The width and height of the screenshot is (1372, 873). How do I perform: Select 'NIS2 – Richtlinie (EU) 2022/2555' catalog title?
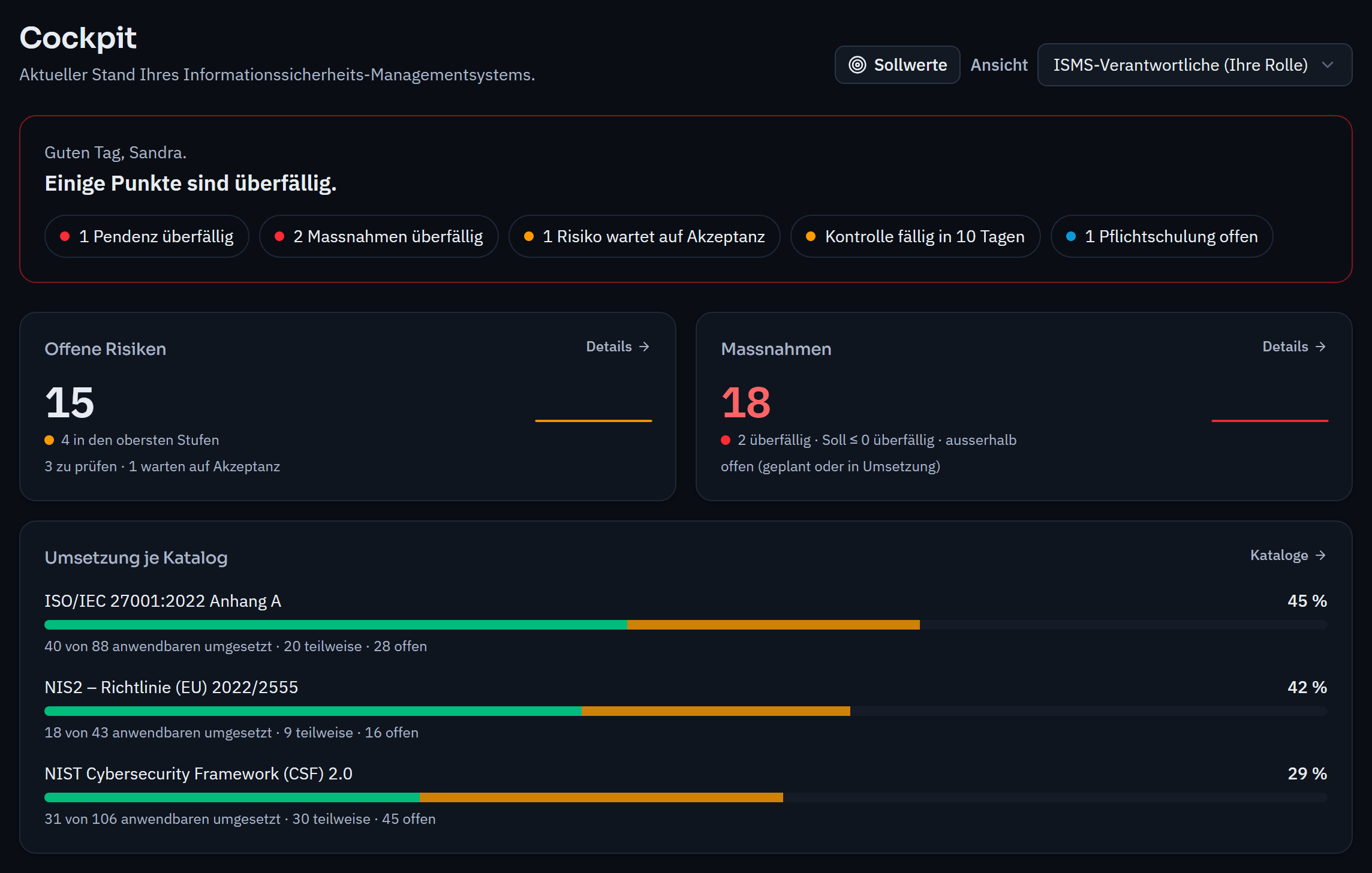171,687
